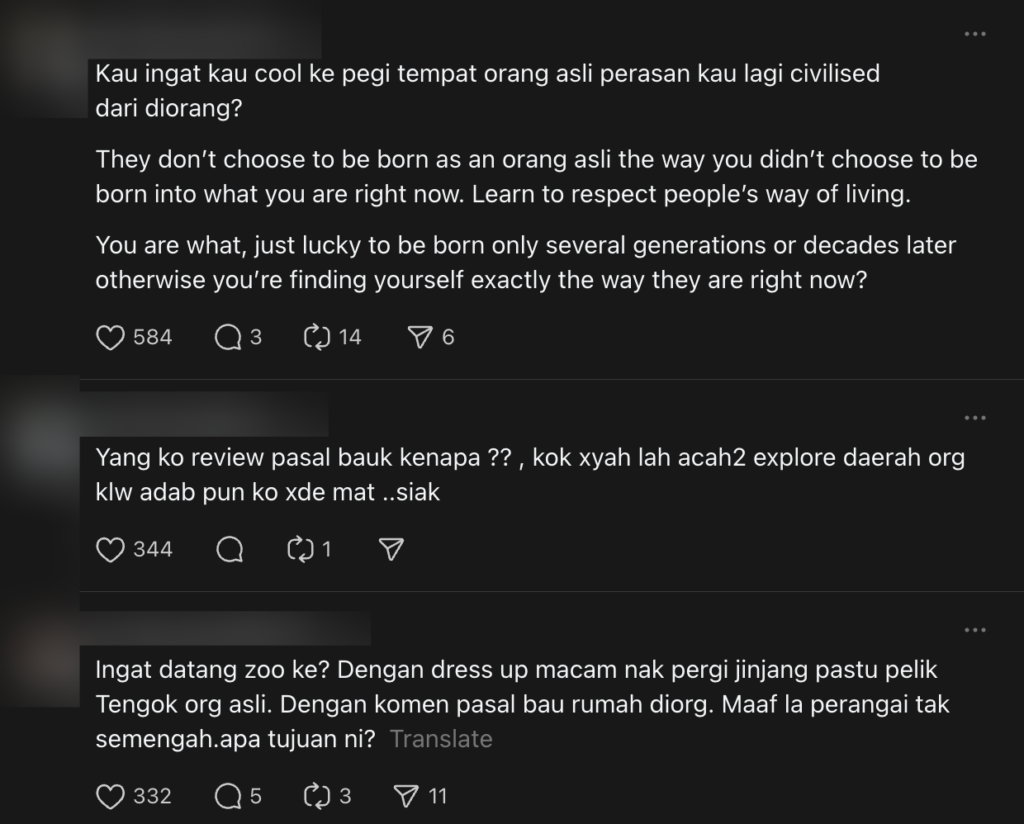Open the second commenter's blurred profile picture
The image size is (1024, 824).
[x=40, y=430]
